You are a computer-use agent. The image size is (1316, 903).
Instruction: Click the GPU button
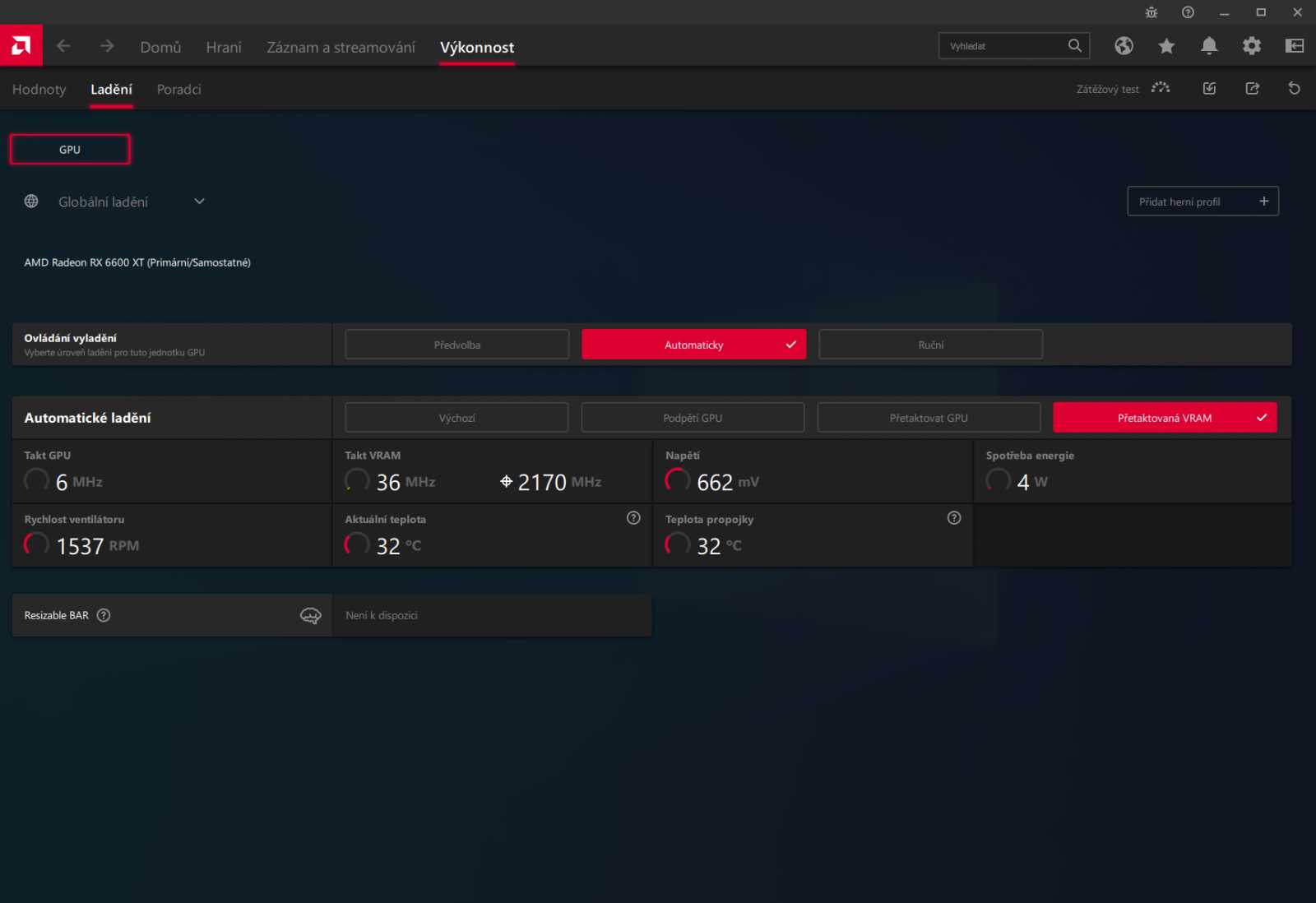[x=70, y=150]
